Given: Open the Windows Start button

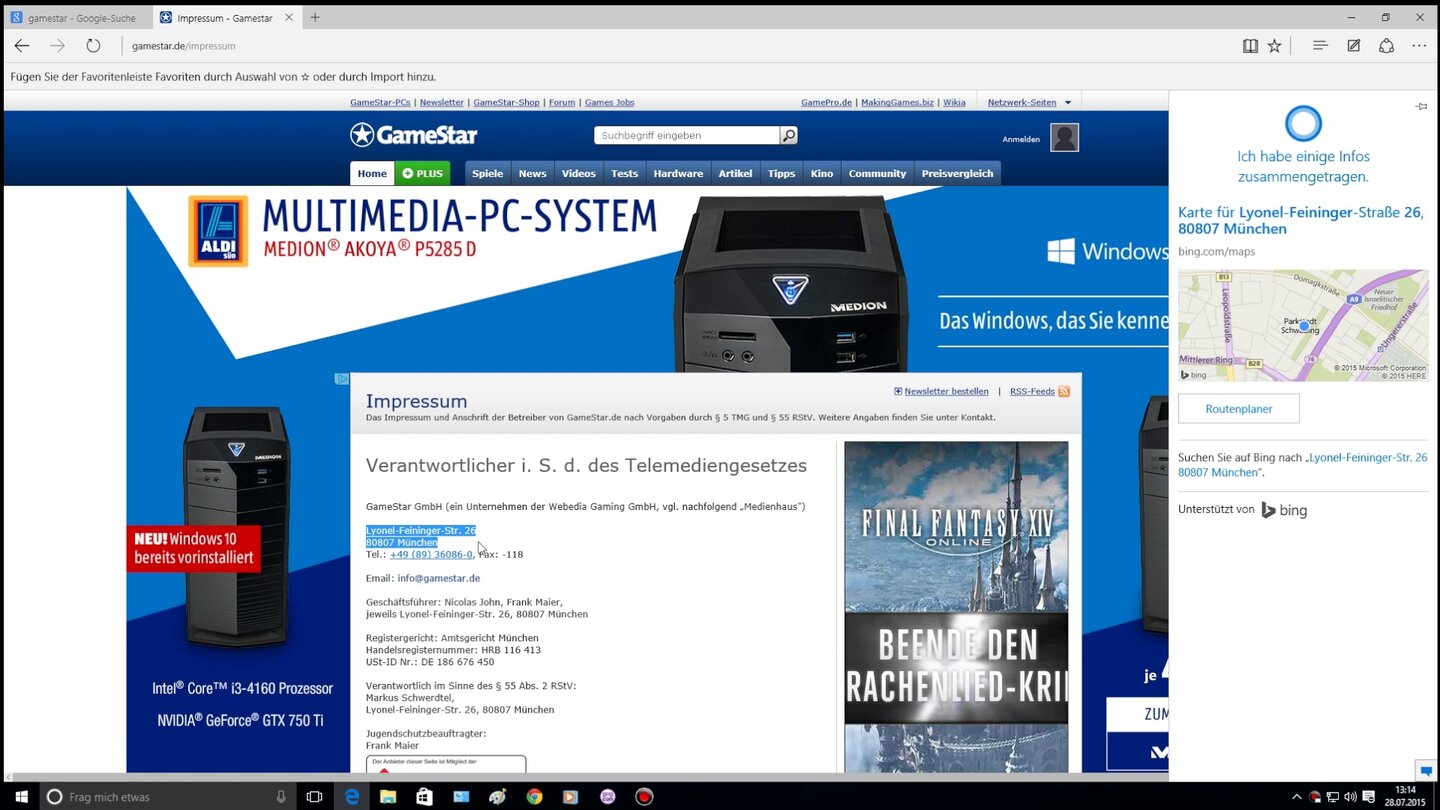Looking at the screenshot, I should click(x=20, y=797).
